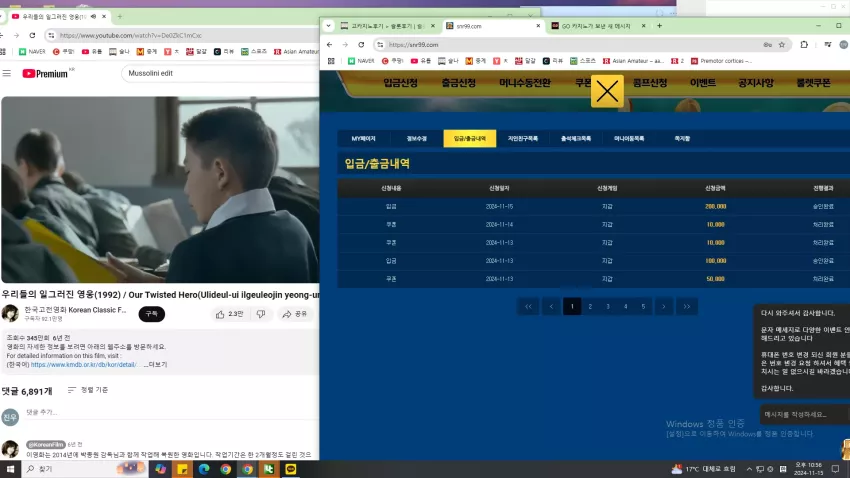Open the Asian Amateur bookmark in the snr99 window

click(634, 61)
